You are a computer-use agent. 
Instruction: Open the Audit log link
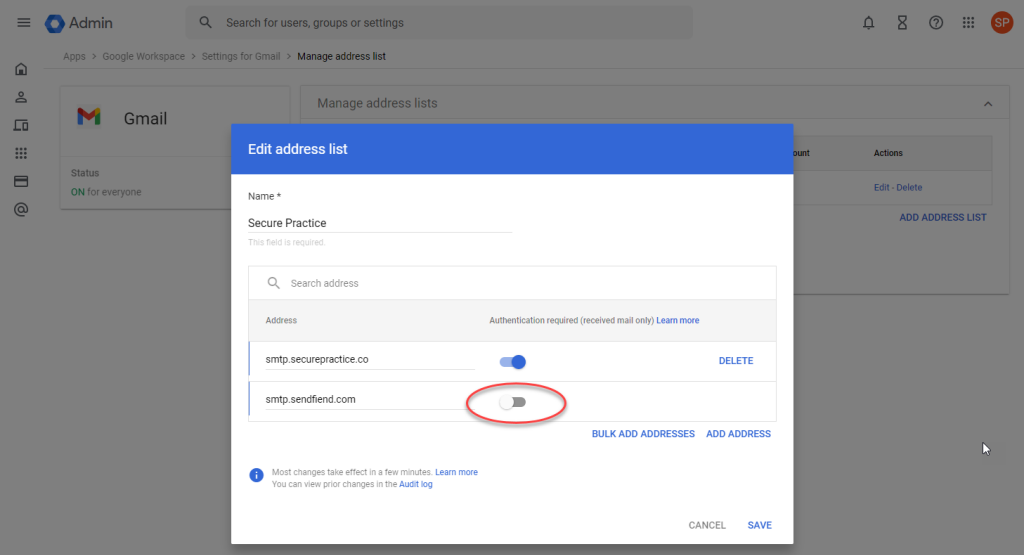click(415, 484)
